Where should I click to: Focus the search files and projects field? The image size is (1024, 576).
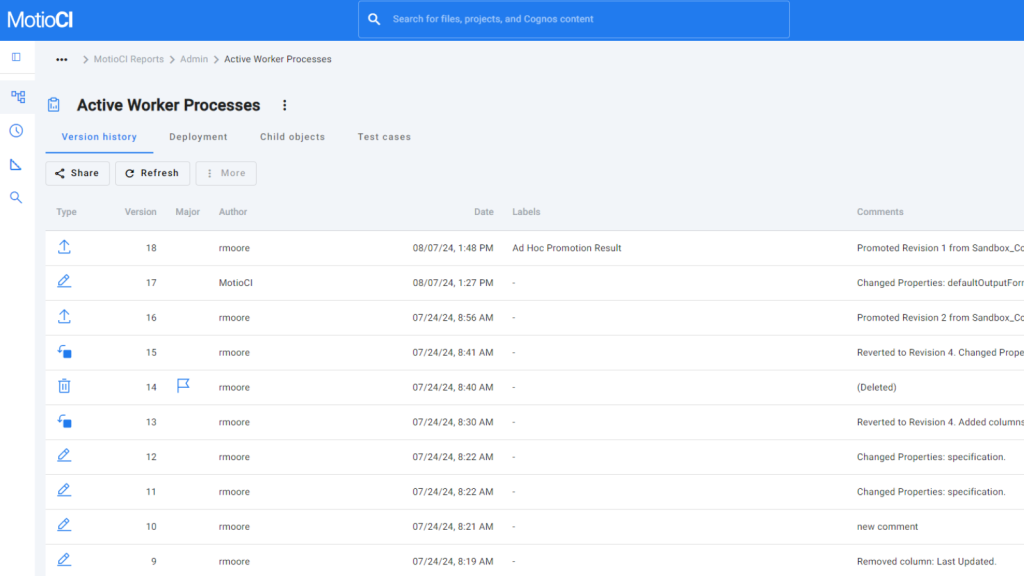coord(574,20)
